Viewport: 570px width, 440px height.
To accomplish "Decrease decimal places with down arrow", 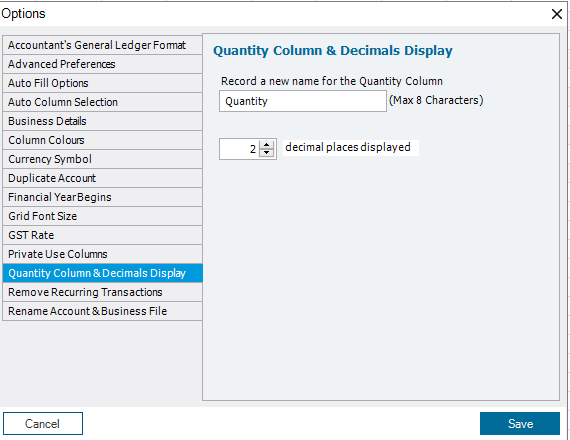I will tap(266, 153).
